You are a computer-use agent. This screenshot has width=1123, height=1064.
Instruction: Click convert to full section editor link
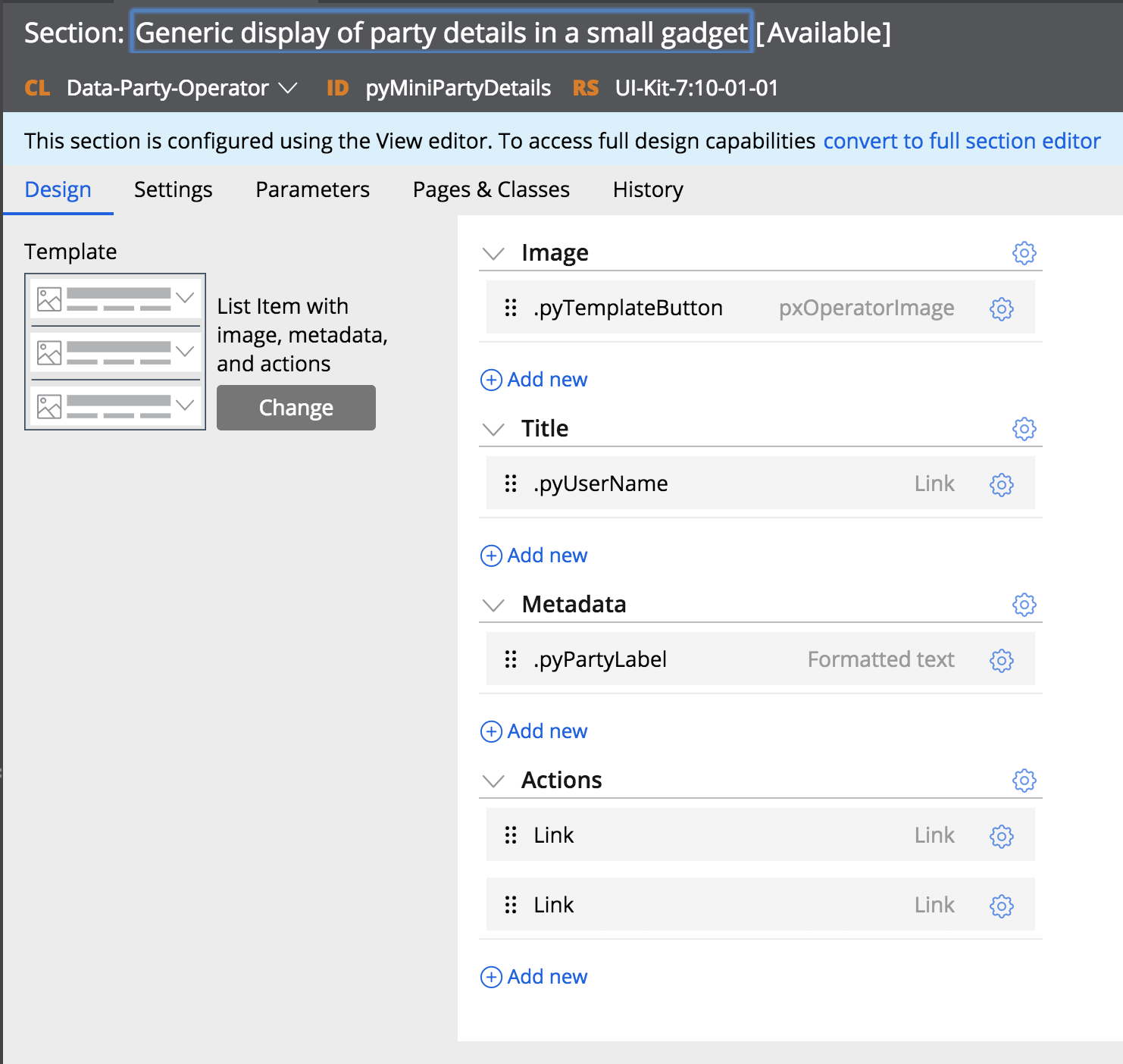pyautogui.click(x=961, y=141)
